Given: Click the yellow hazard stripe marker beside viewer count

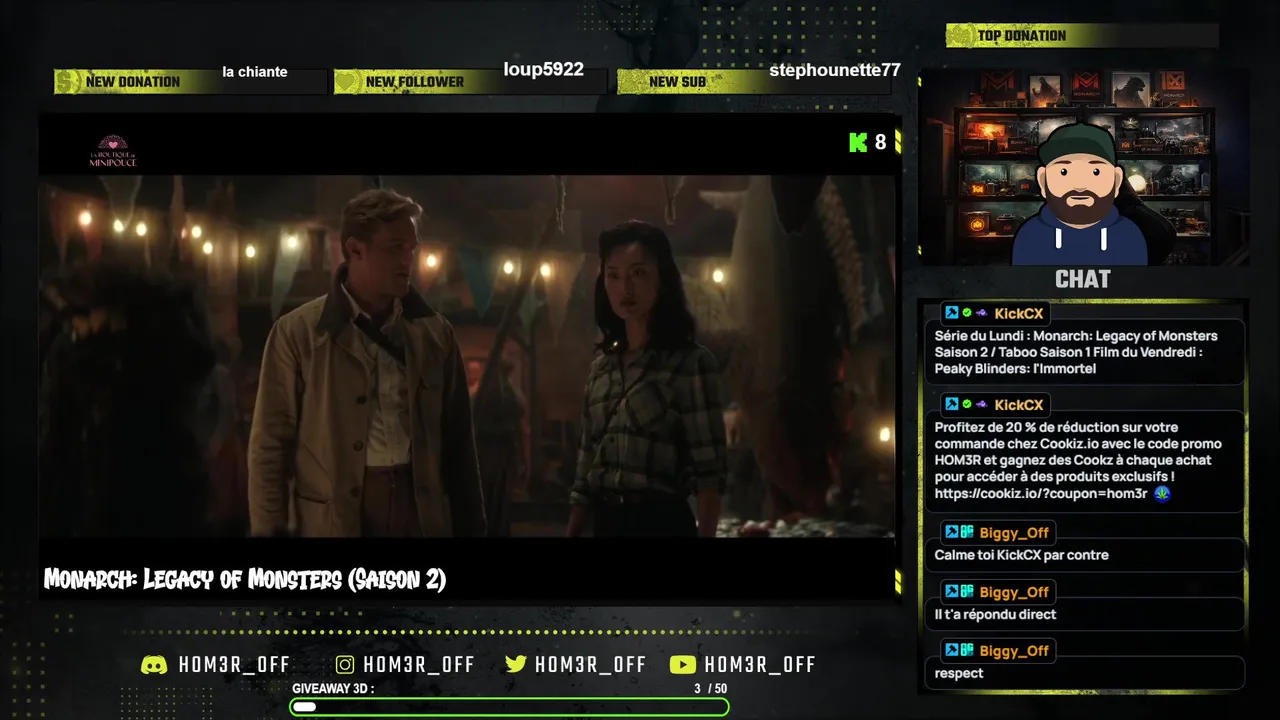Looking at the screenshot, I should [898, 142].
